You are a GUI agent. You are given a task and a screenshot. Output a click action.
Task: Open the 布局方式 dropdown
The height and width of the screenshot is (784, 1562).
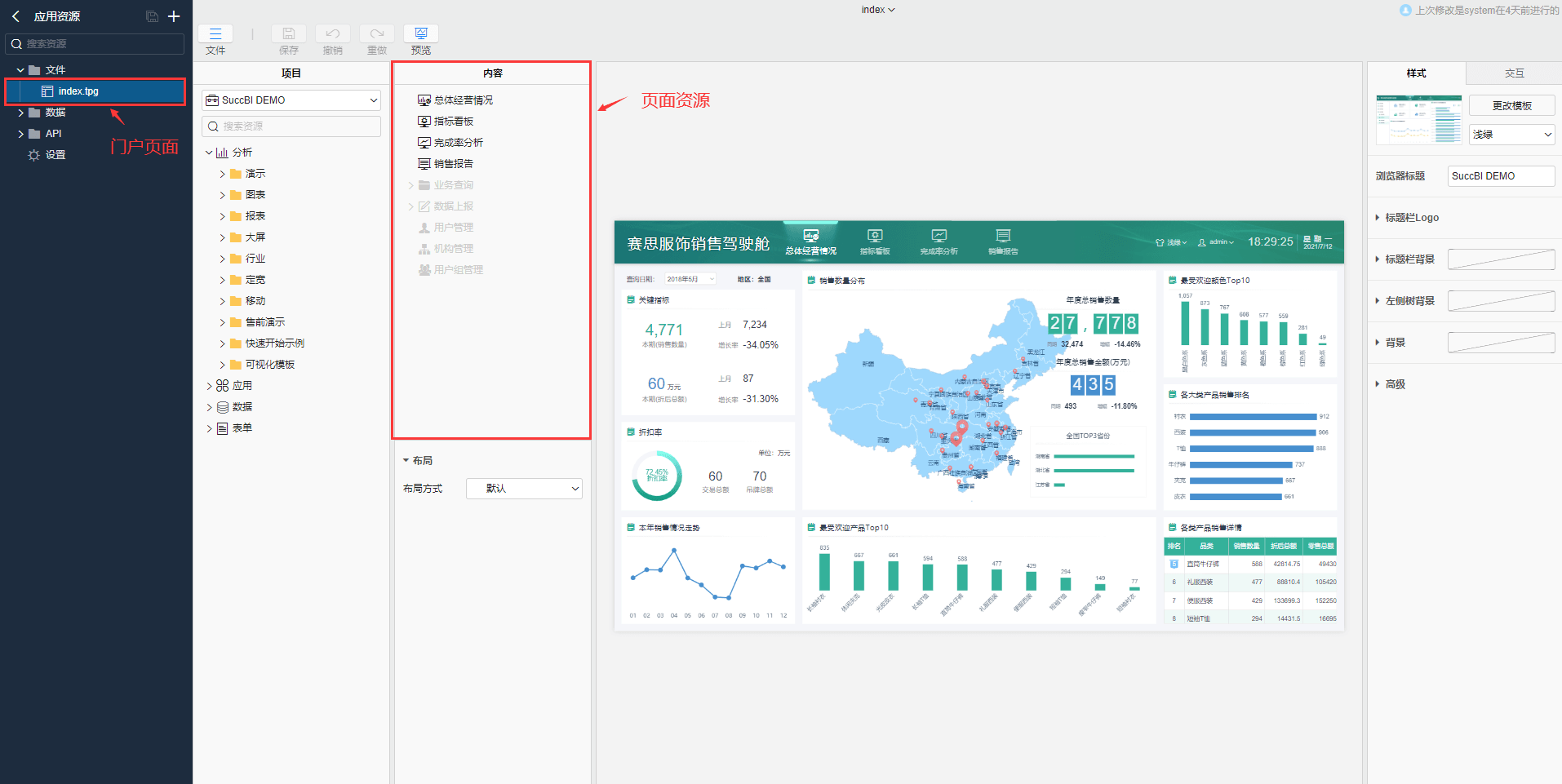click(524, 489)
